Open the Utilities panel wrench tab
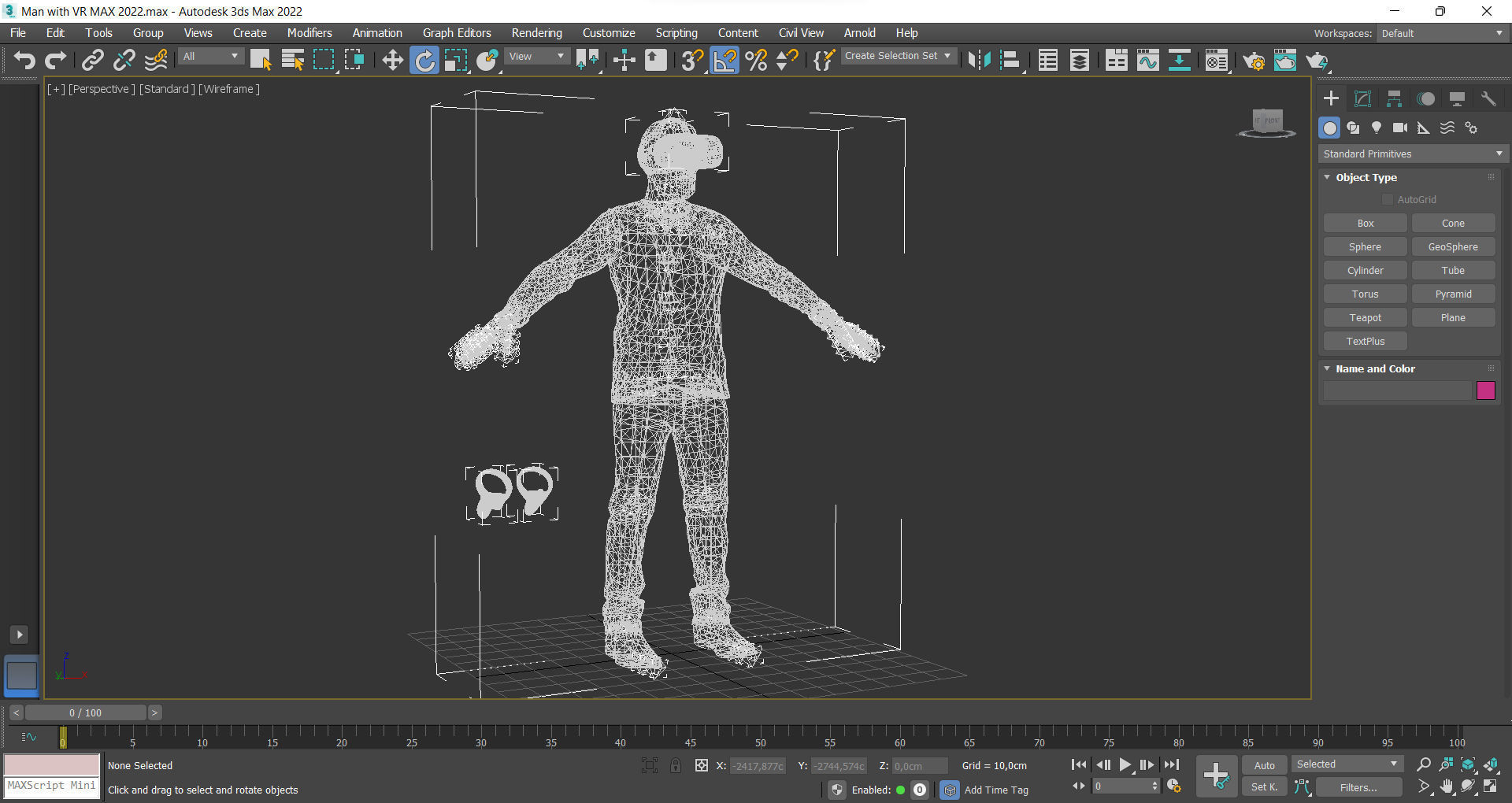 pos(1488,98)
